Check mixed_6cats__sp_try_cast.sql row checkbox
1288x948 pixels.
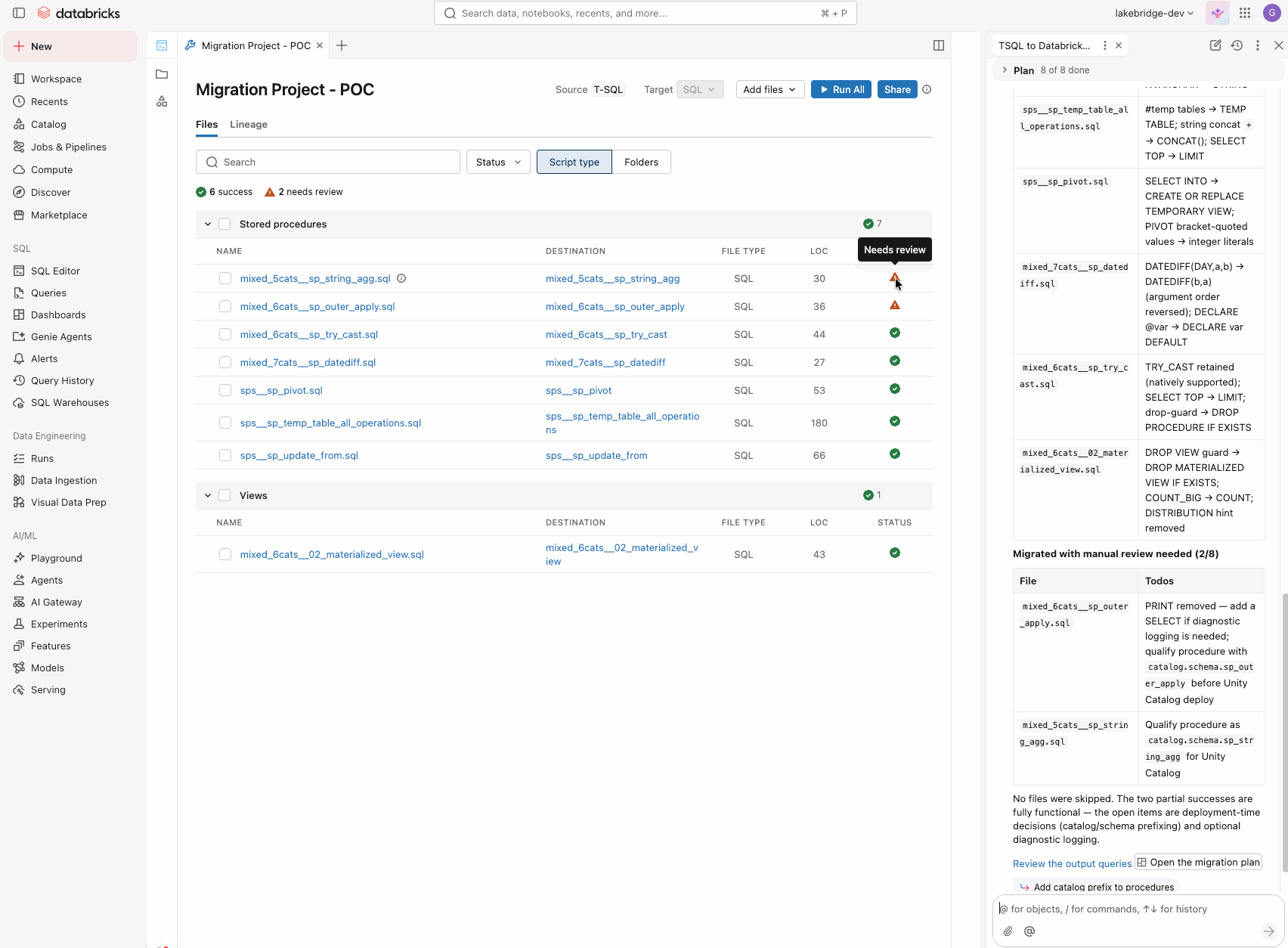[225, 334]
